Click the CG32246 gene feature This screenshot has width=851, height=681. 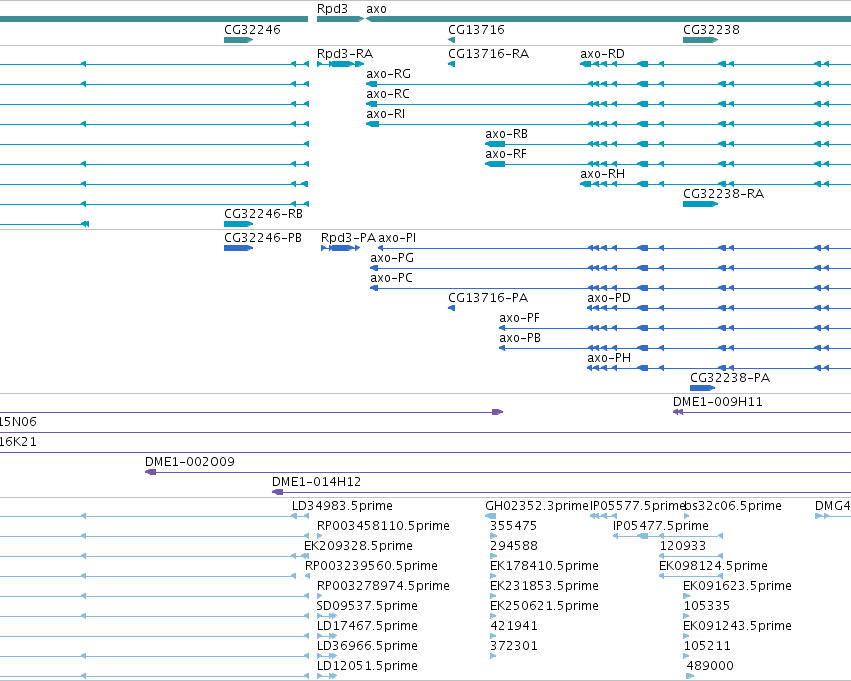coord(238,40)
